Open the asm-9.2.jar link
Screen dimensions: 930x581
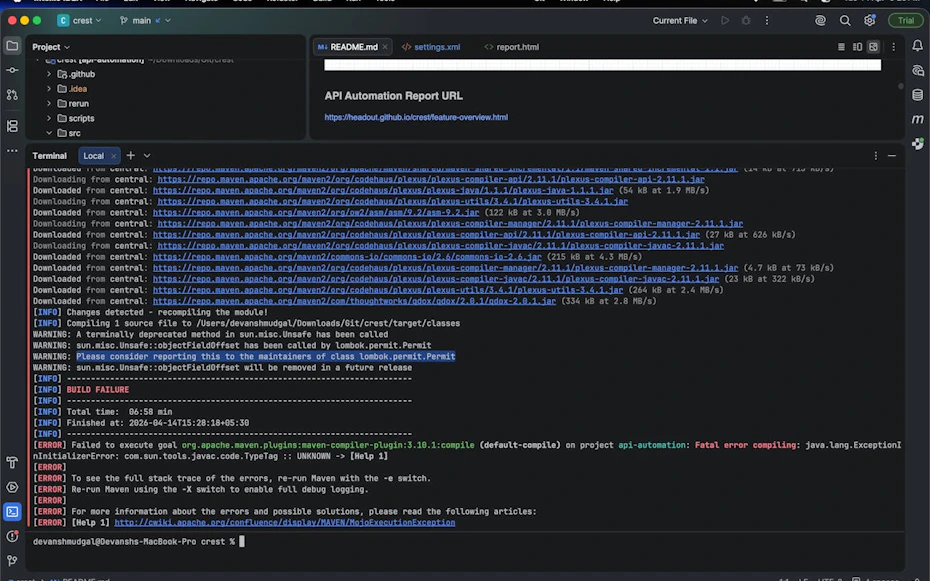pos(316,212)
